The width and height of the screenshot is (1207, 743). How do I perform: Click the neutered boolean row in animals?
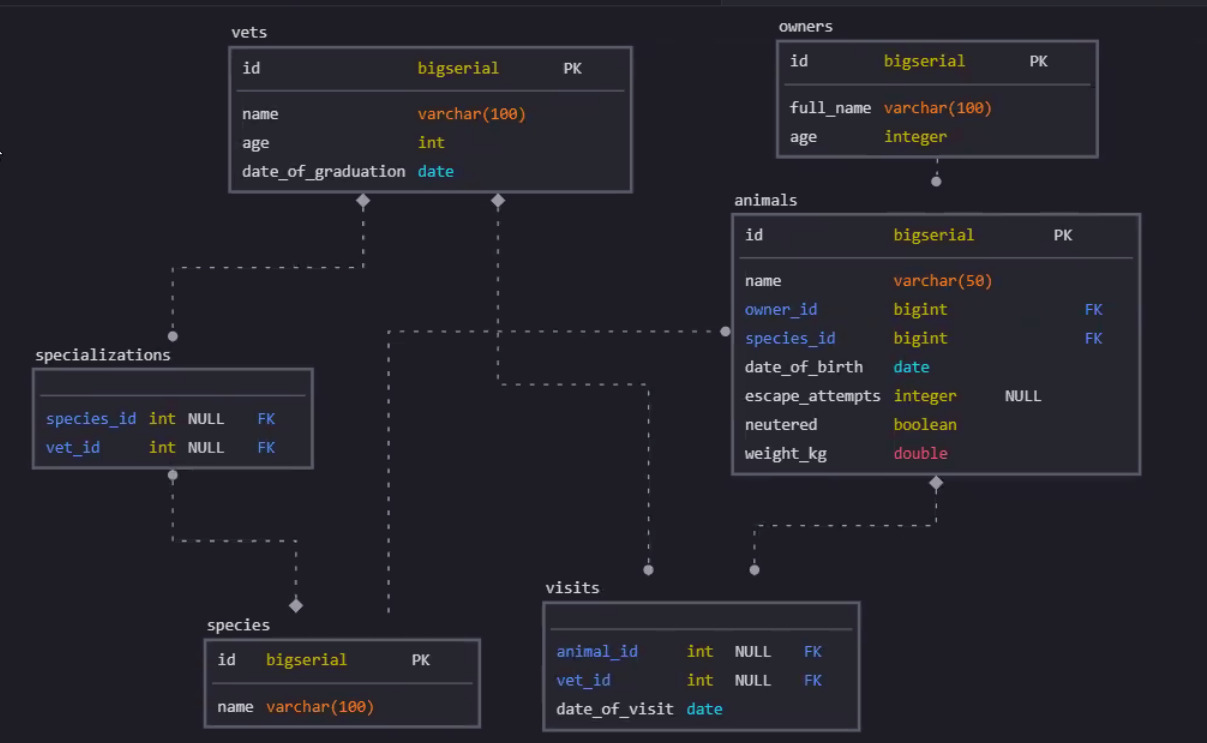pyautogui.click(x=780, y=424)
